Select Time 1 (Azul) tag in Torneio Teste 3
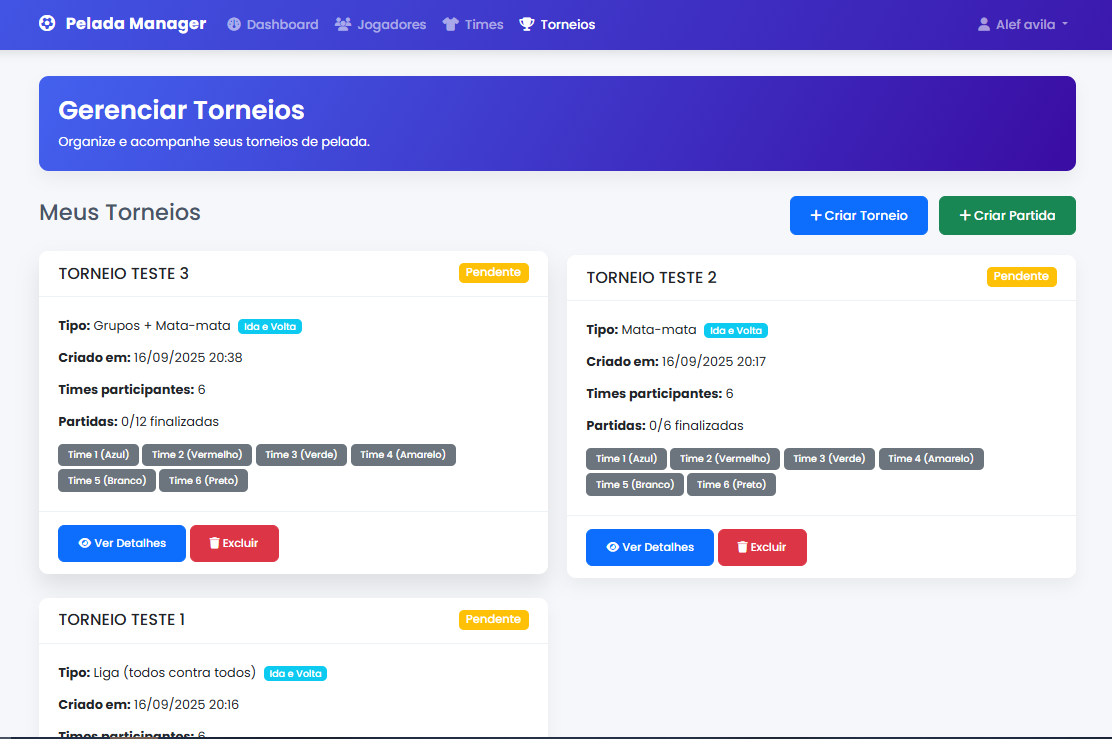 pos(98,455)
